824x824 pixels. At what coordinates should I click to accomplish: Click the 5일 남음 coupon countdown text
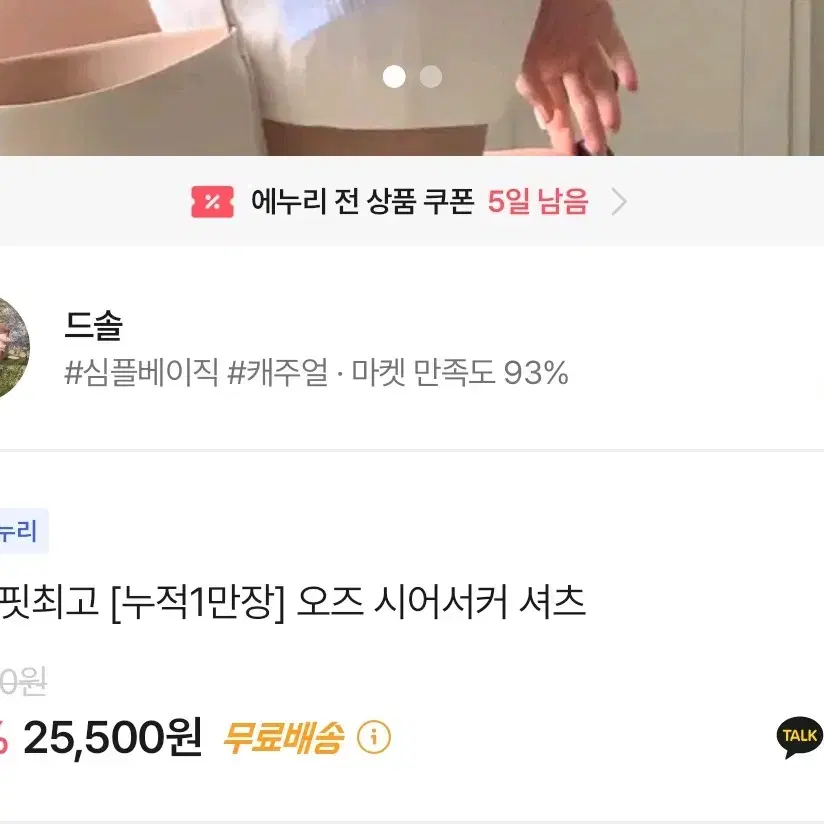click(x=538, y=201)
